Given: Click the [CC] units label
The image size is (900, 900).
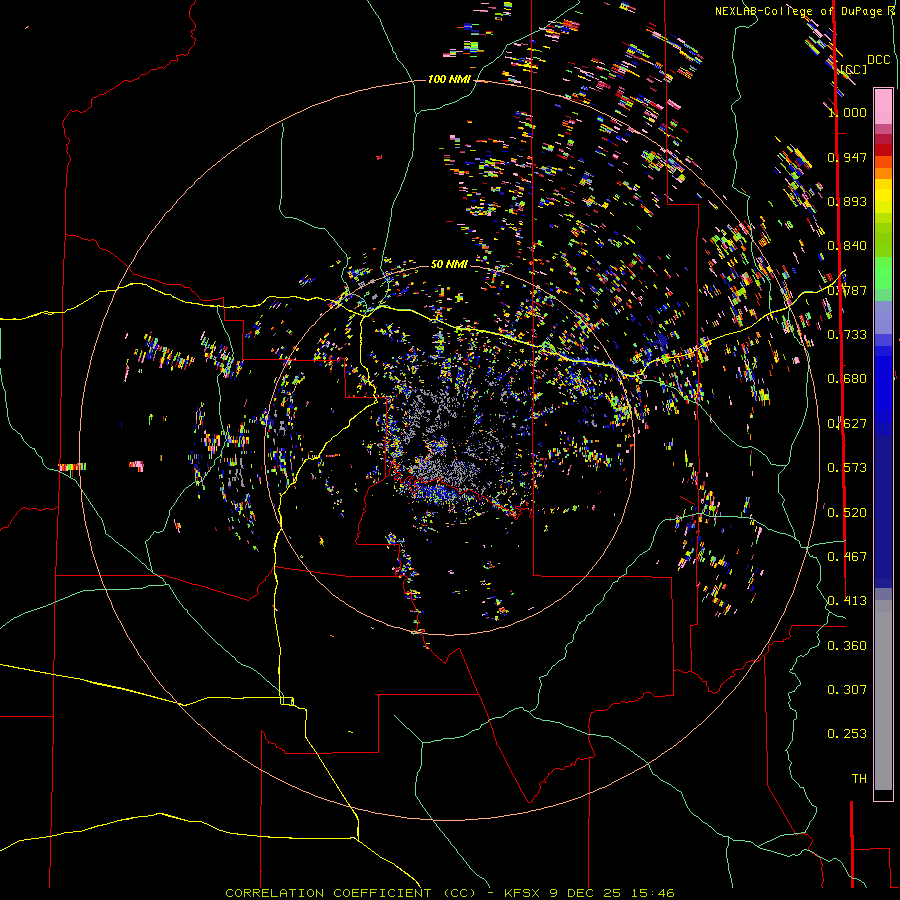Looking at the screenshot, I should pyautogui.click(x=854, y=69).
